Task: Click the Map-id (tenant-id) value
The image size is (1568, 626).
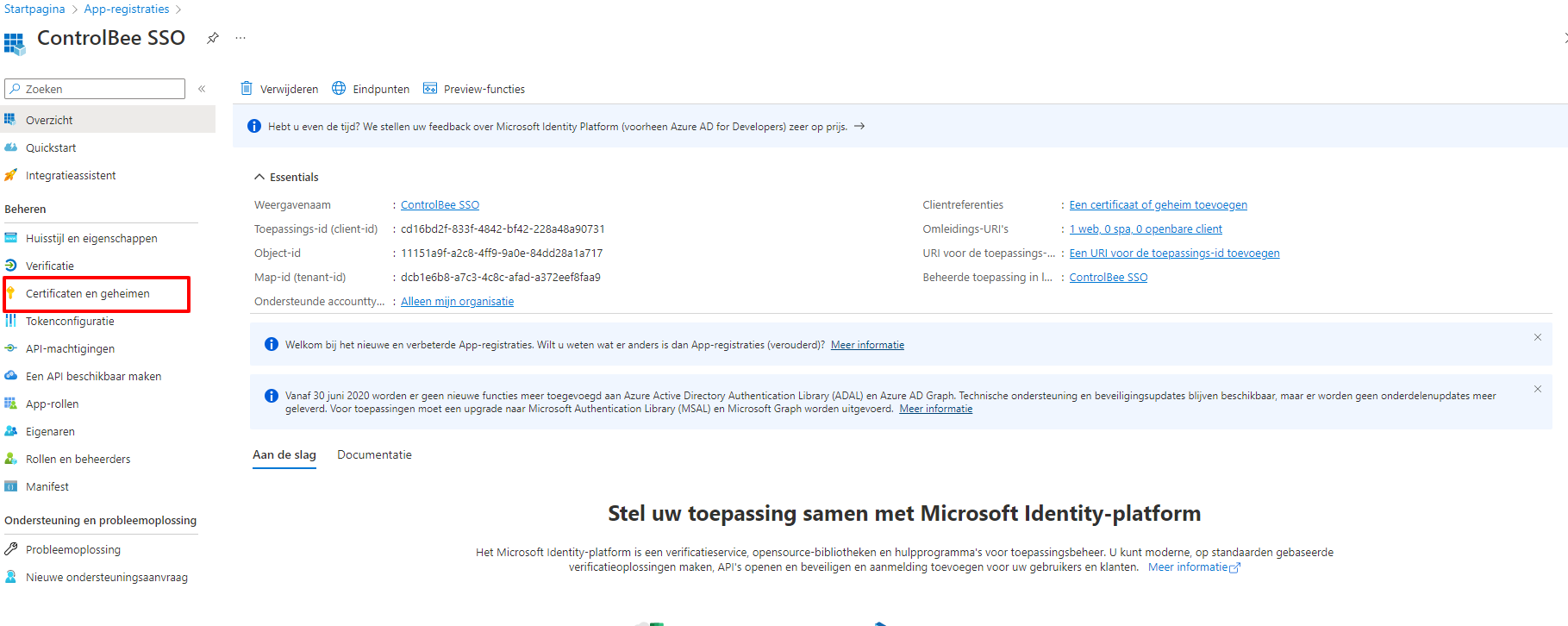Action: (x=501, y=278)
